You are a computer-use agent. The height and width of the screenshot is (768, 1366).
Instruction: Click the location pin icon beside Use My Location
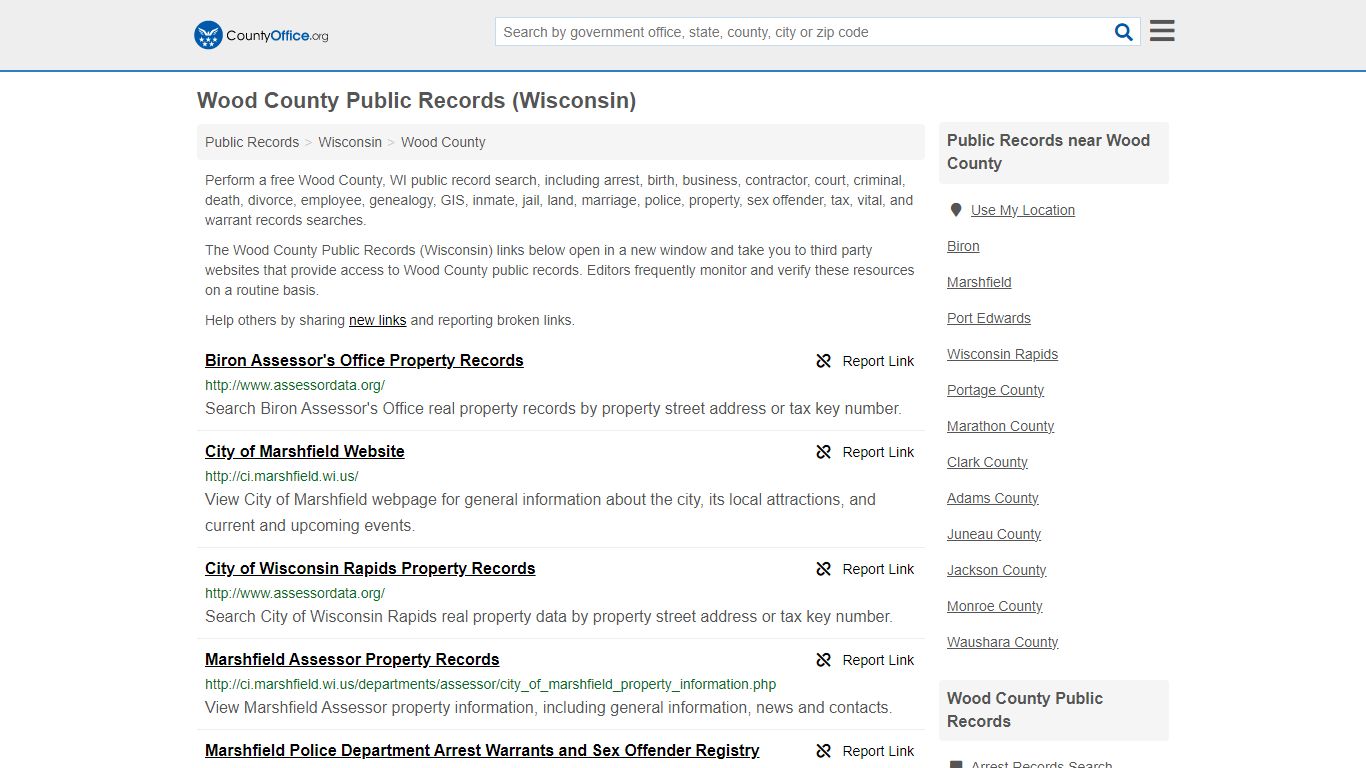tap(956, 210)
